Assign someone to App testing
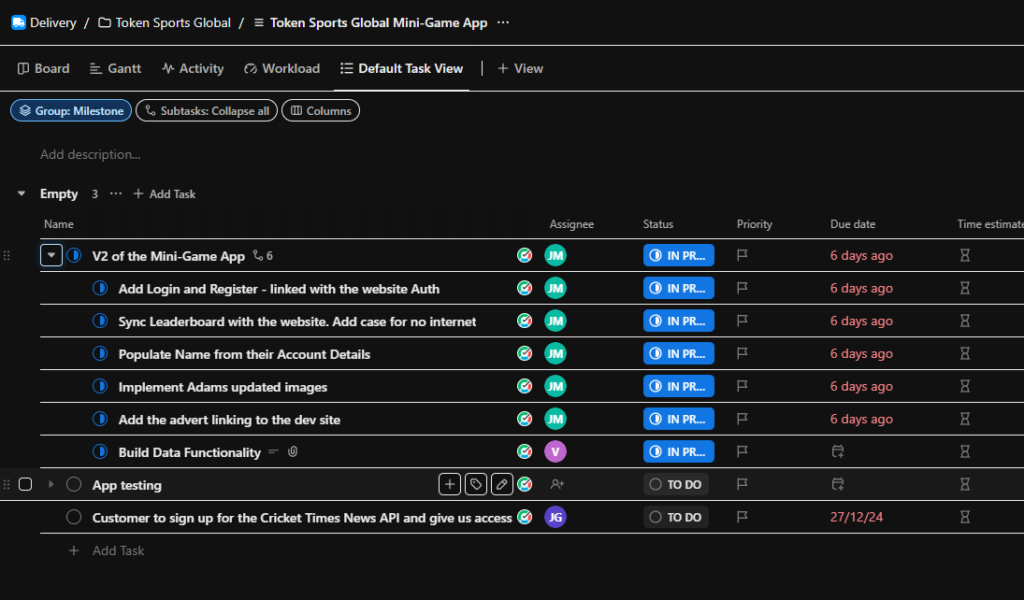The width and height of the screenshot is (1024, 600). point(556,485)
